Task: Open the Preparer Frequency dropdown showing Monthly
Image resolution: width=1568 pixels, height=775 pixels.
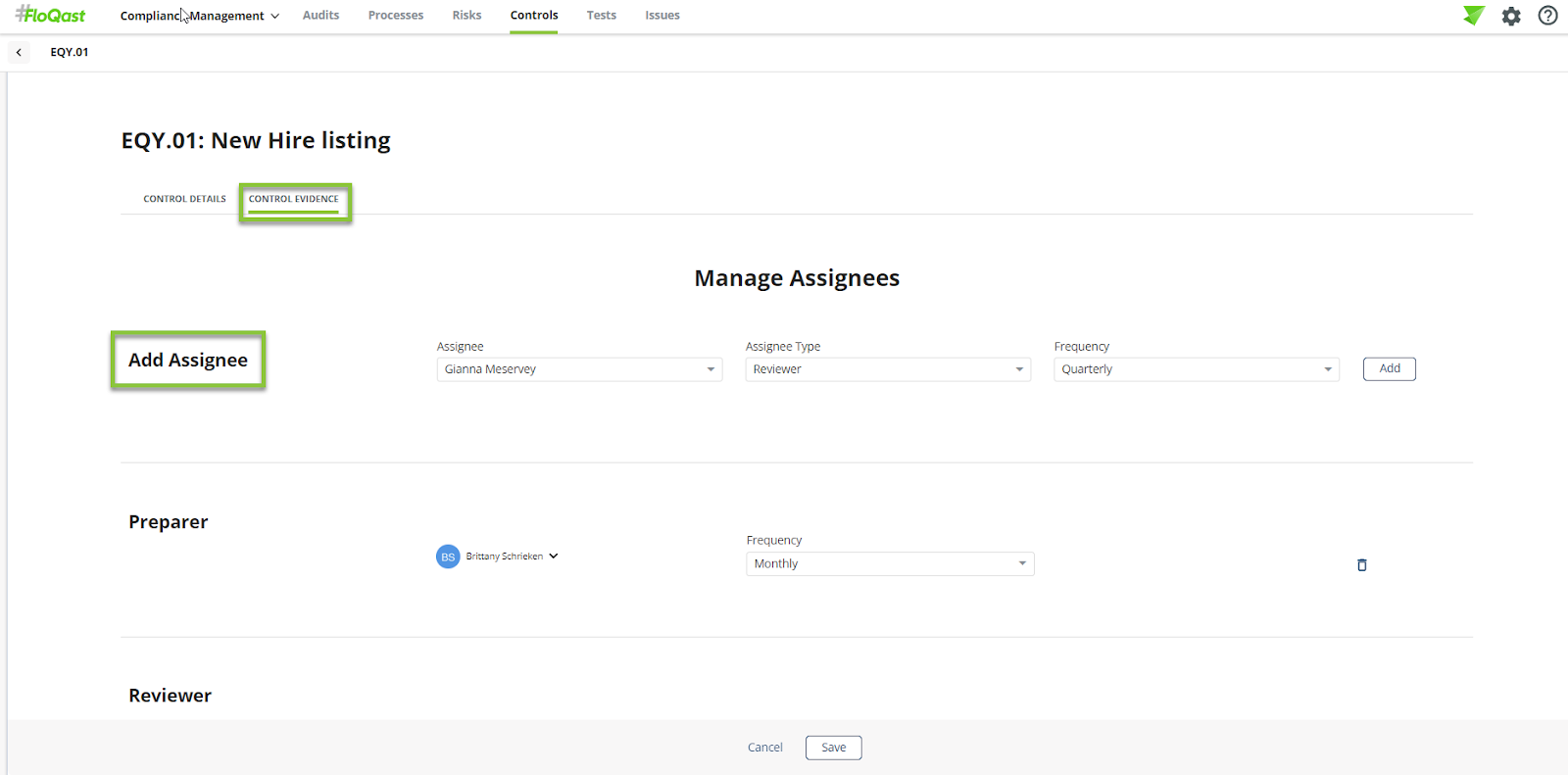Action: [x=890, y=564]
